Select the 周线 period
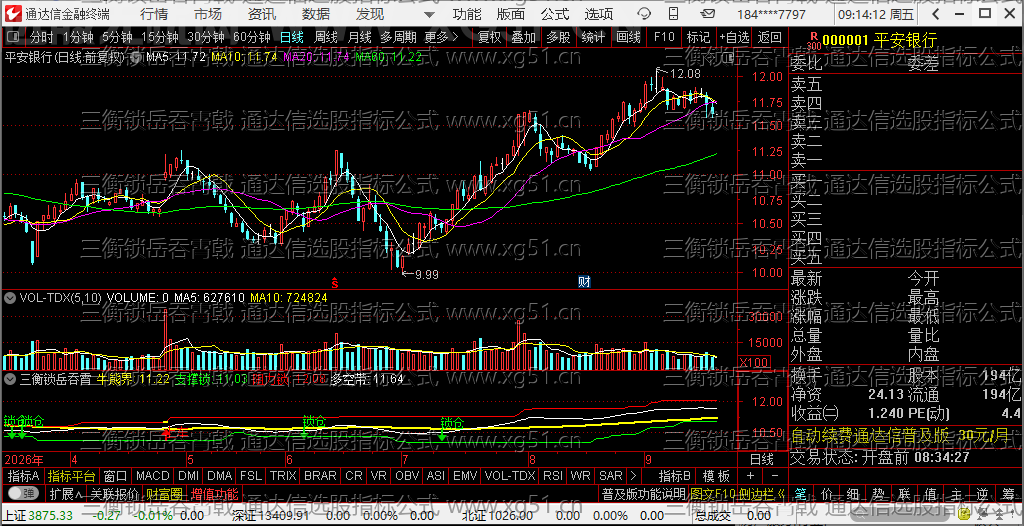The height and width of the screenshot is (526, 1024). tap(326, 37)
